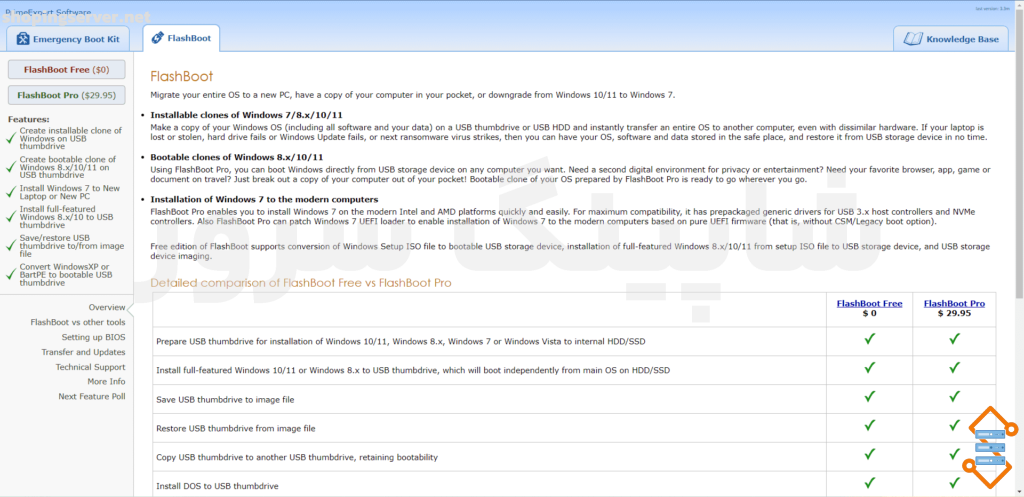
Task: Click 'Copy USB thumbdrive to another USB thumbdrive' text
Action: tap(297, 457)
